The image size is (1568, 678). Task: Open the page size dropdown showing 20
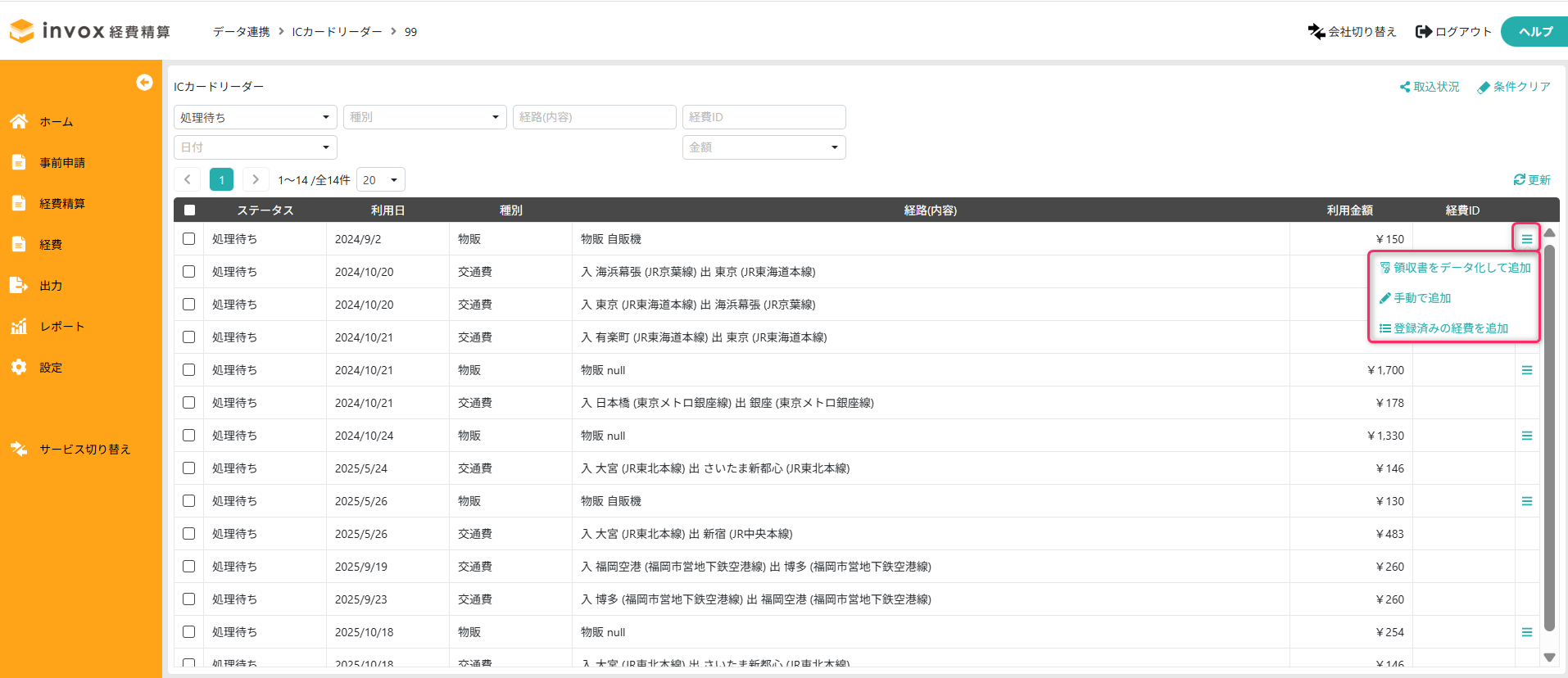coord(381,180)
